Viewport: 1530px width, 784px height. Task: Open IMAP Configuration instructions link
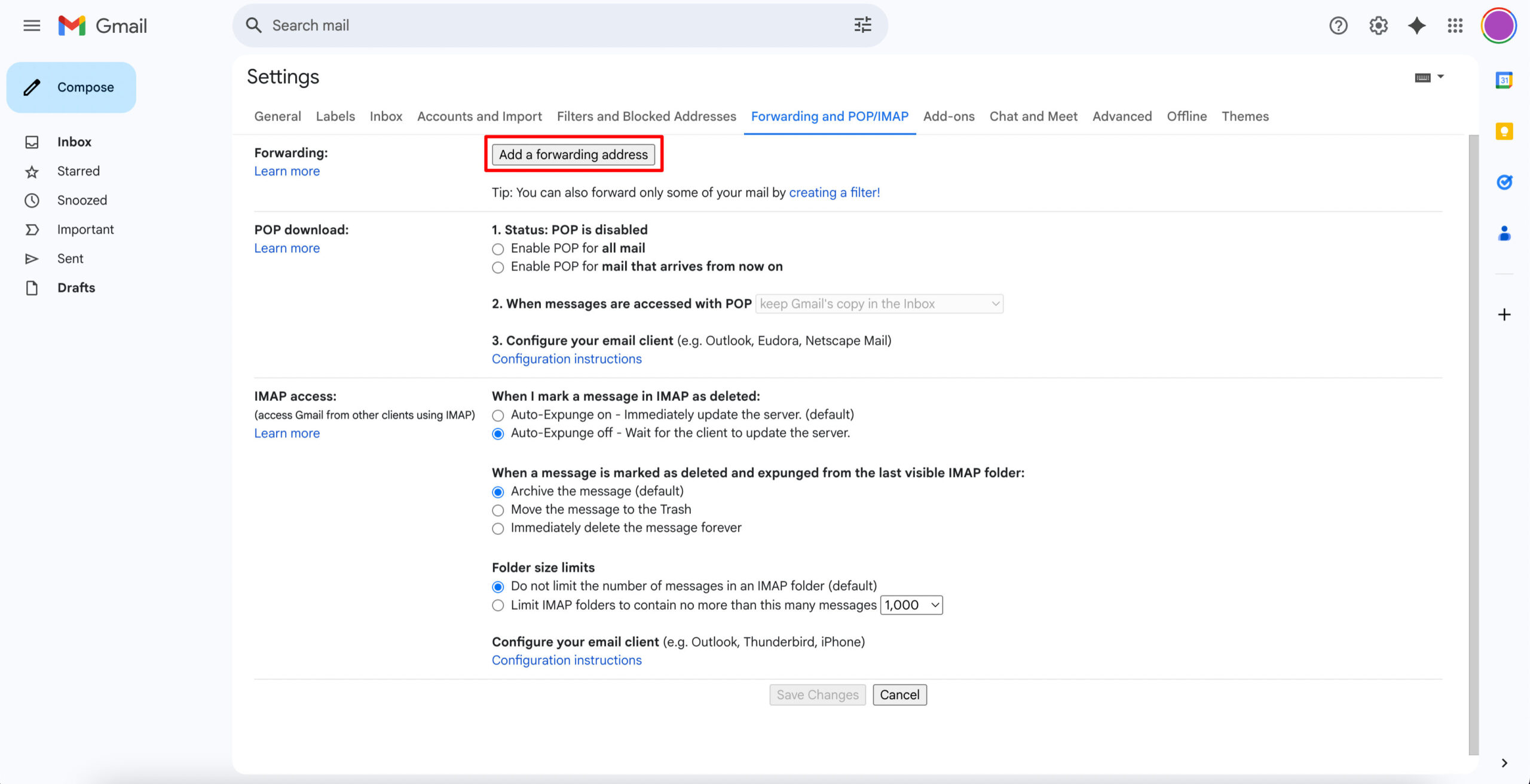pyautogui.click(x=567, y=660)
